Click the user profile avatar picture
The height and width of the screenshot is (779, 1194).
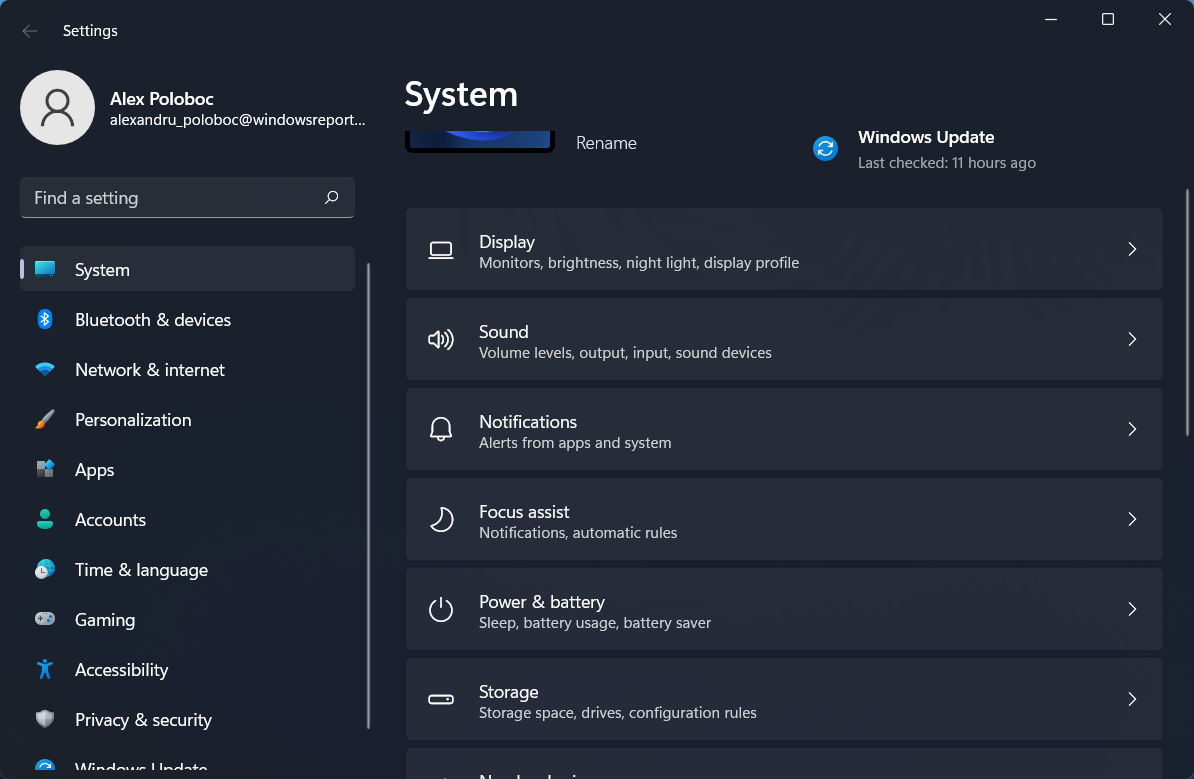(58, 107)
